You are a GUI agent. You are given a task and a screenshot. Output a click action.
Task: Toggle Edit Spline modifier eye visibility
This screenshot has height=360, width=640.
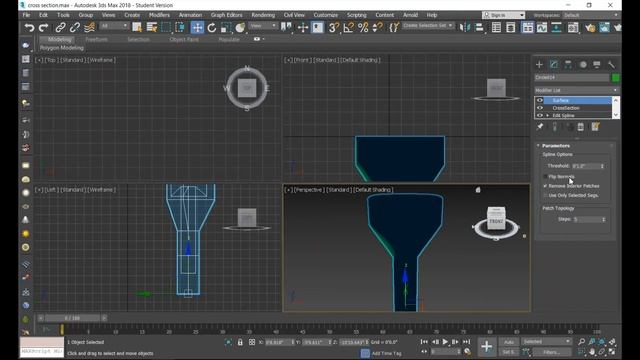(x=540, y=115)
